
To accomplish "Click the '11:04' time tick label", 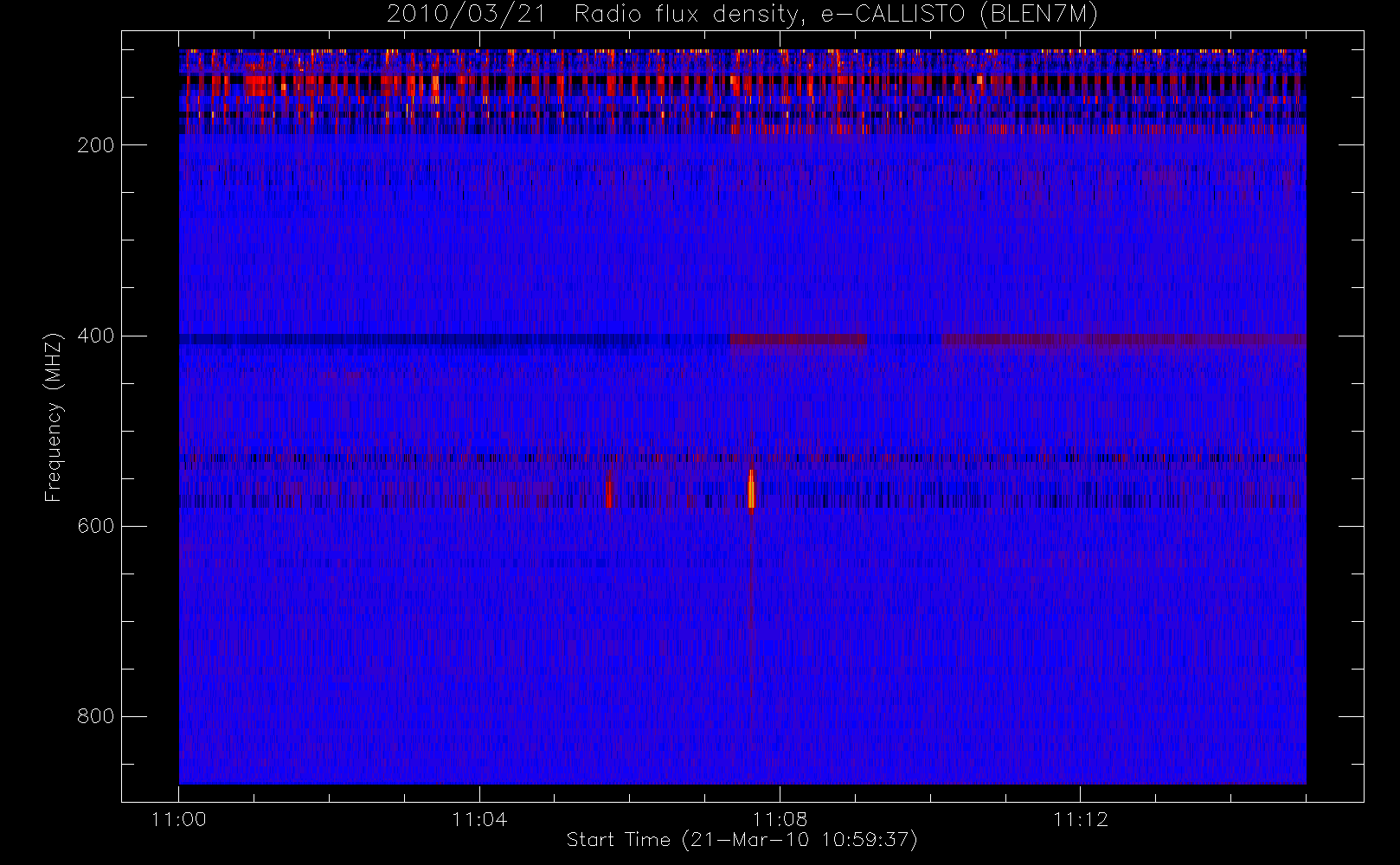I will [479, 819].
